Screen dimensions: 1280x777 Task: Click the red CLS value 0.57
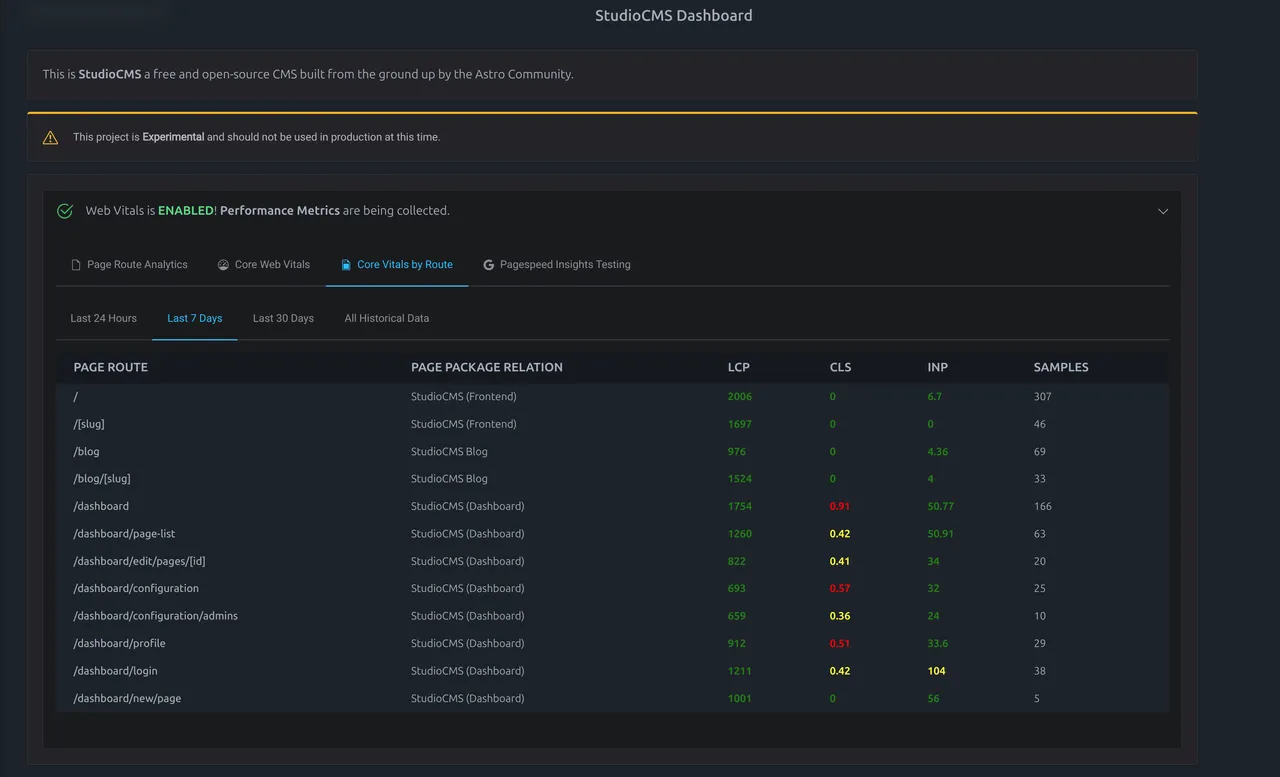(840, 589)
